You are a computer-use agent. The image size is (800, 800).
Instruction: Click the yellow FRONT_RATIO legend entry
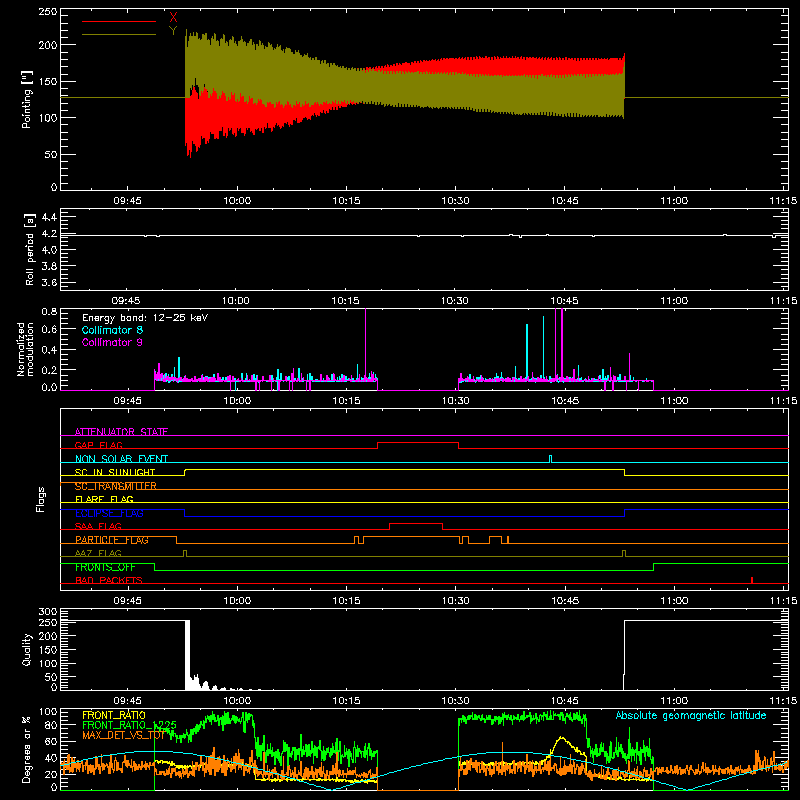coord(114,715)
